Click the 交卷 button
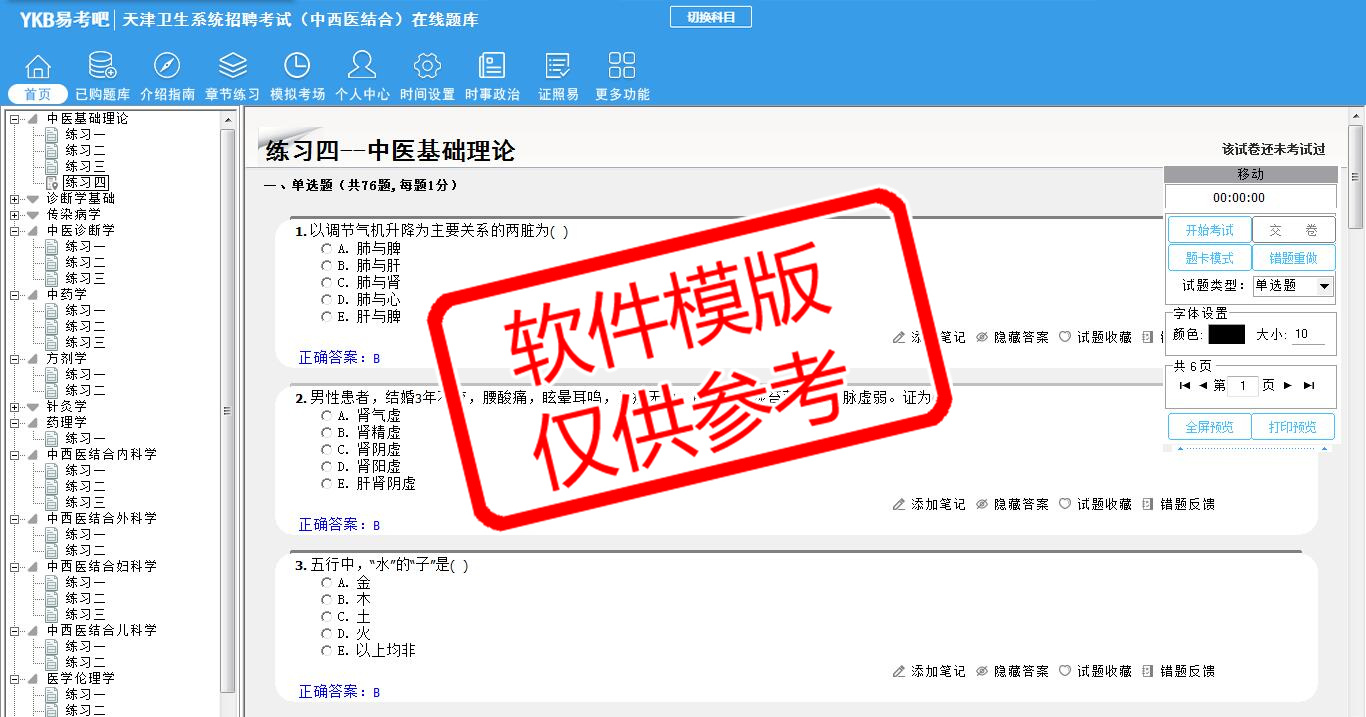Image resolution: width=1366 pixels, height=717 pixels. (x=1293, y=230)
